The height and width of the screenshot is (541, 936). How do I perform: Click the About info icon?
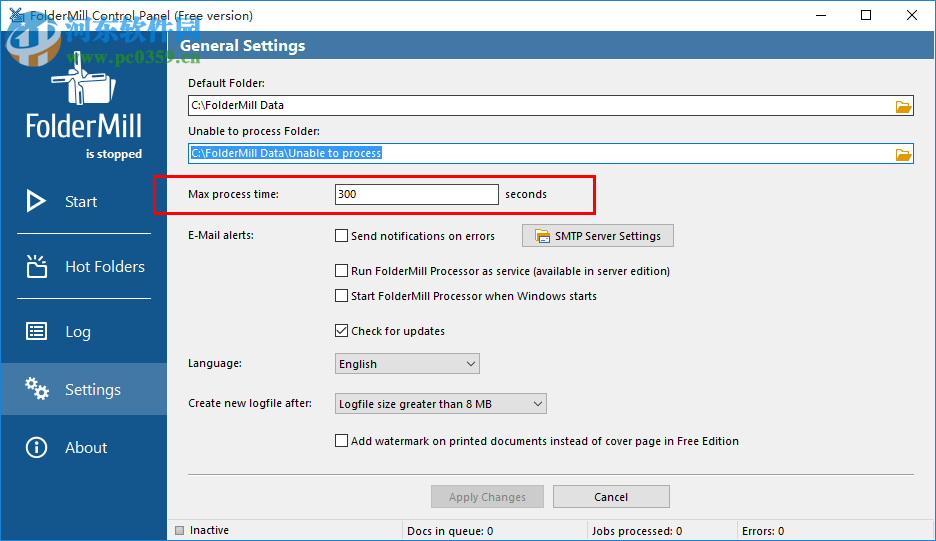(x=37, y=447)
